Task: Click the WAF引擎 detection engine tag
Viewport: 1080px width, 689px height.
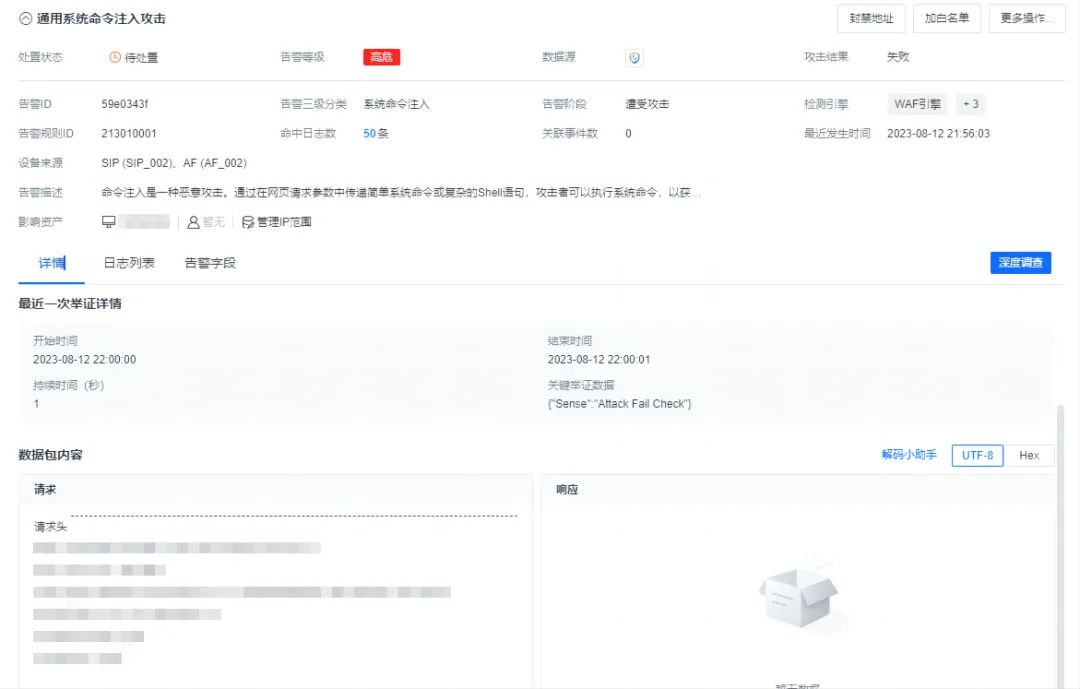Action: (x=917, y=104)
